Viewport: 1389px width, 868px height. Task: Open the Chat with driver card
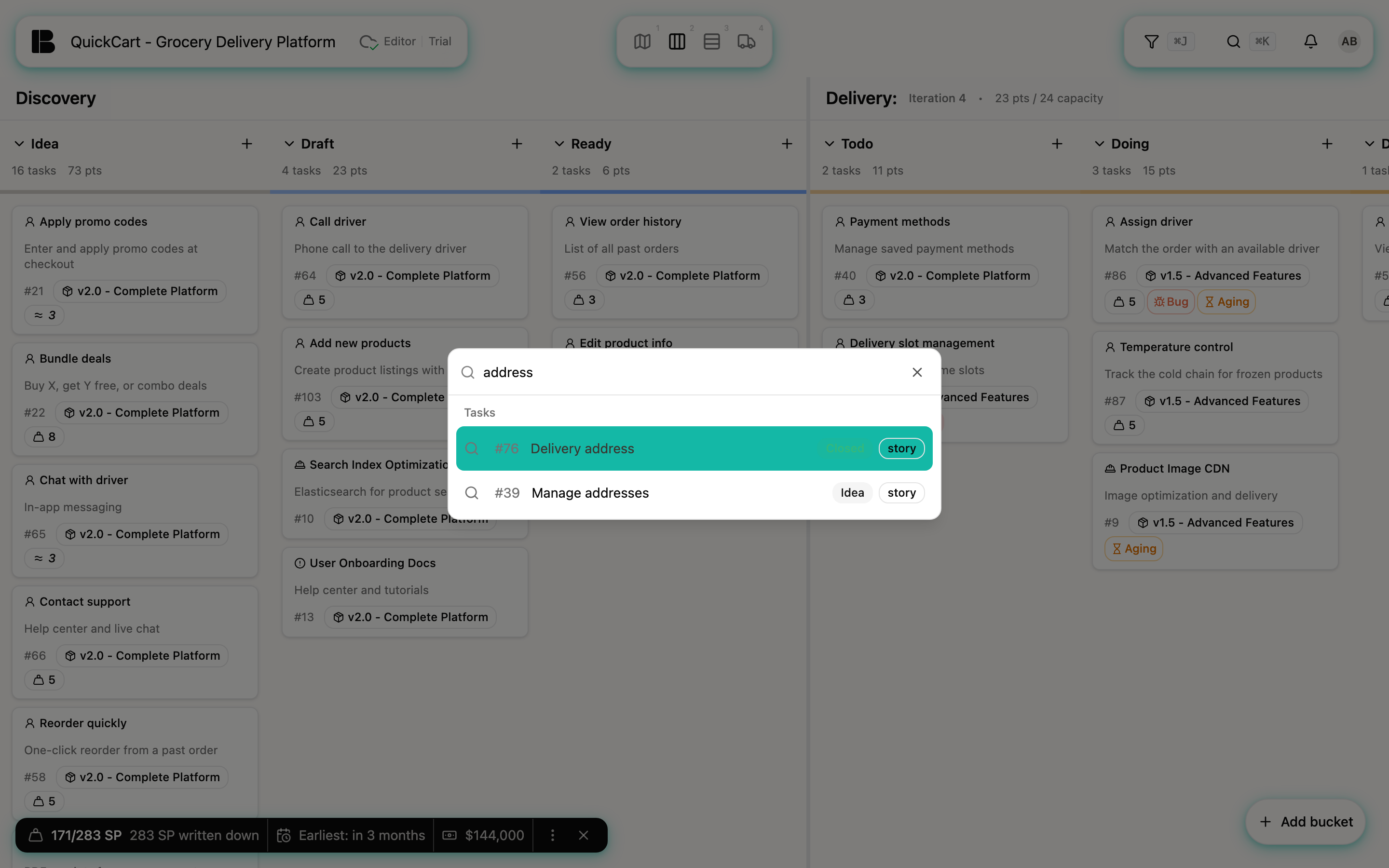135,521
